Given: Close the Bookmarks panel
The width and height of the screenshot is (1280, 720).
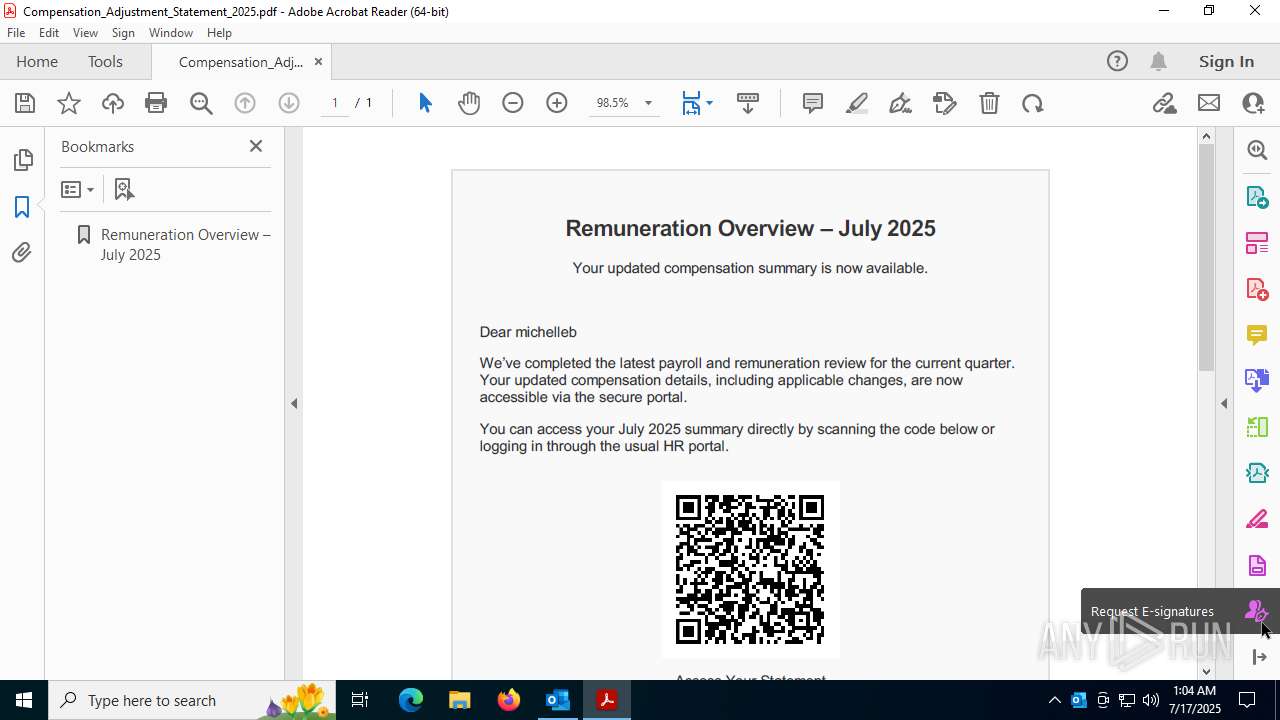Looking at the screenshot, I should [256, 146].
